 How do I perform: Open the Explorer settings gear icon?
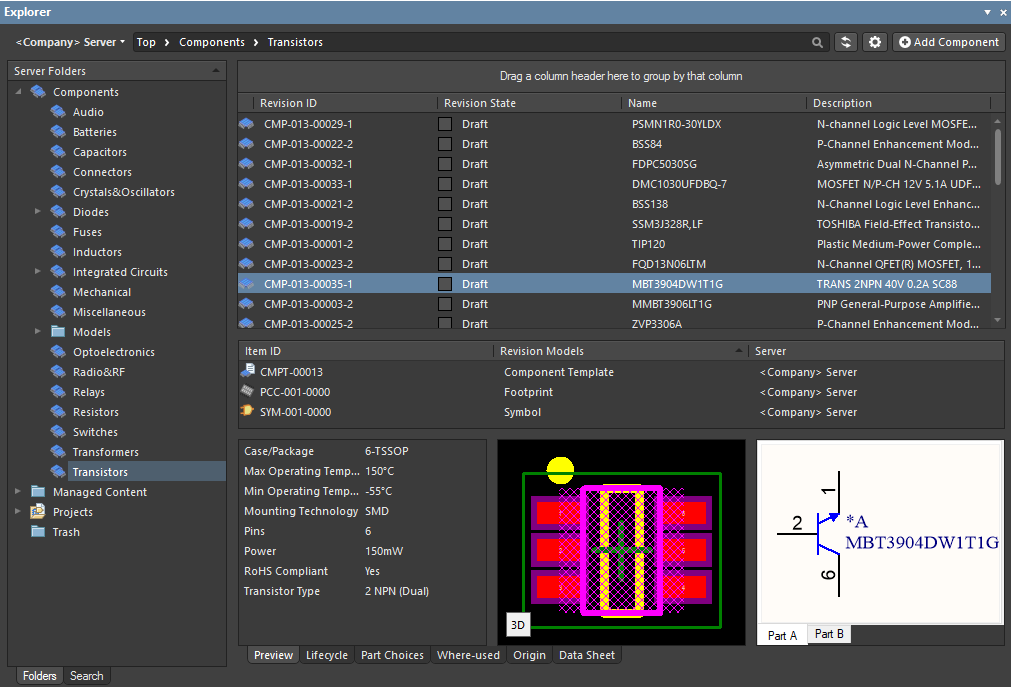click(874, 42)
